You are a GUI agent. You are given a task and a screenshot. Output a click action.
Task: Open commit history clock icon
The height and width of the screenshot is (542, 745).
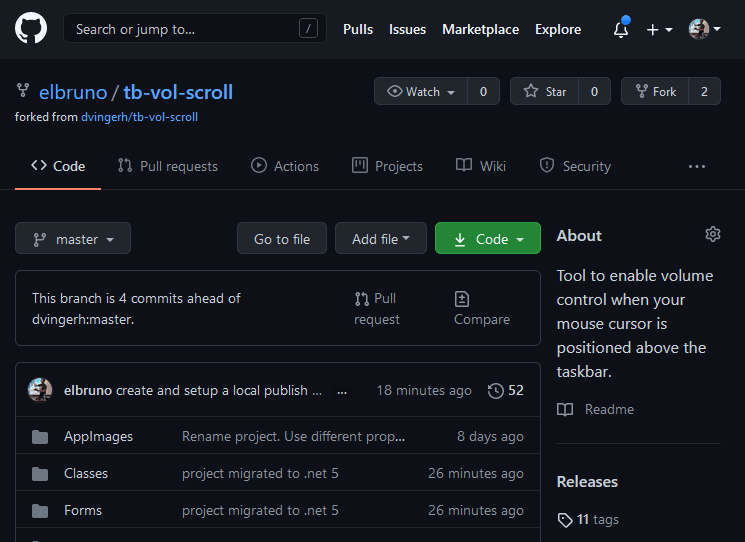tap(495, 390)
